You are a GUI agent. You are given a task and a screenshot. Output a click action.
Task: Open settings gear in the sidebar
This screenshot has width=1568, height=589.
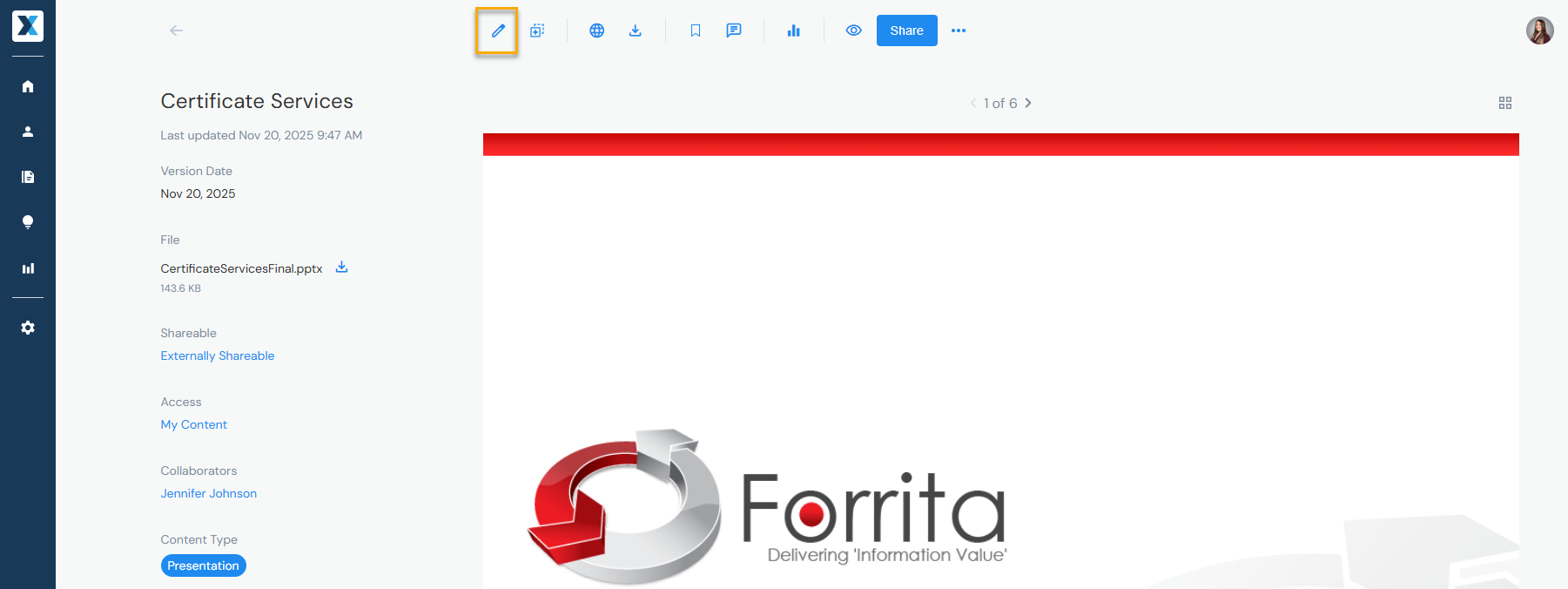[x=28, y=328]
